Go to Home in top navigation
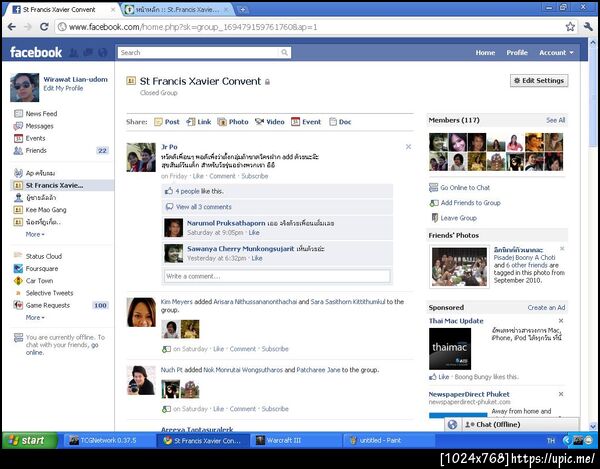The height and width of the screenshot is (469, 600). 485,52
